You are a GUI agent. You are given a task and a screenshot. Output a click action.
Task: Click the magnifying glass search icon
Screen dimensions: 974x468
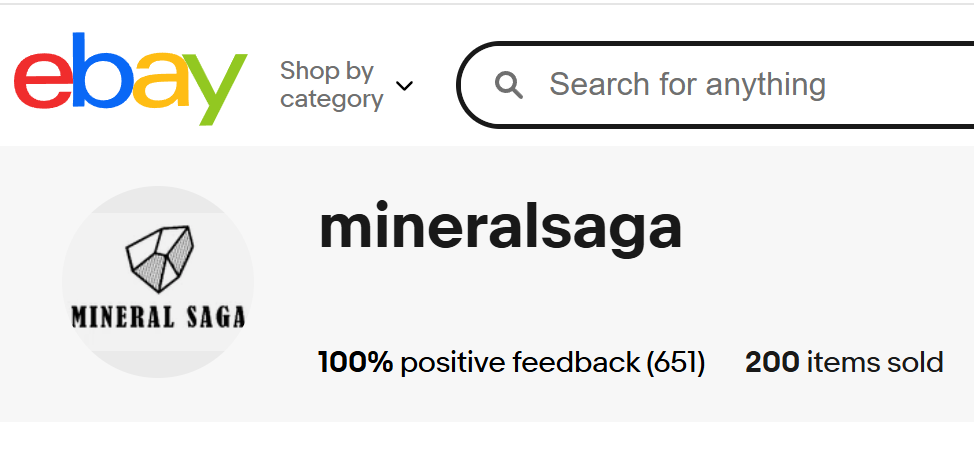click(509, 85)
